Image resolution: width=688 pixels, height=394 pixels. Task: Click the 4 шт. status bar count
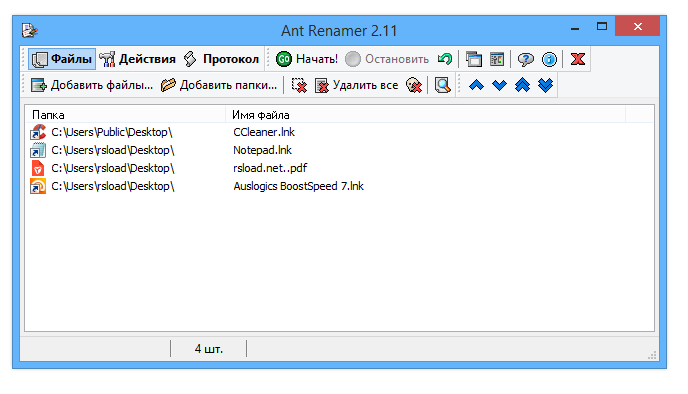pos(208,349)
